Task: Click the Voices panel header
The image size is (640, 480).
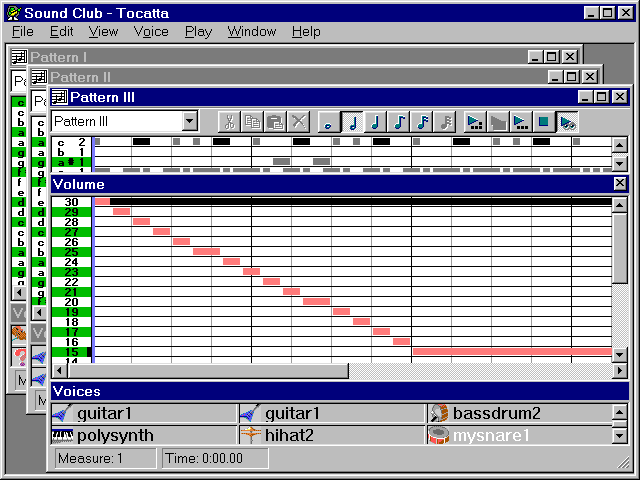Action: (340, 391)
